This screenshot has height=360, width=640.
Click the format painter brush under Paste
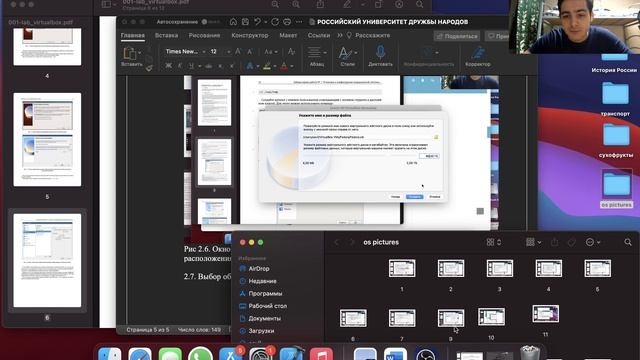coord(149,68)
